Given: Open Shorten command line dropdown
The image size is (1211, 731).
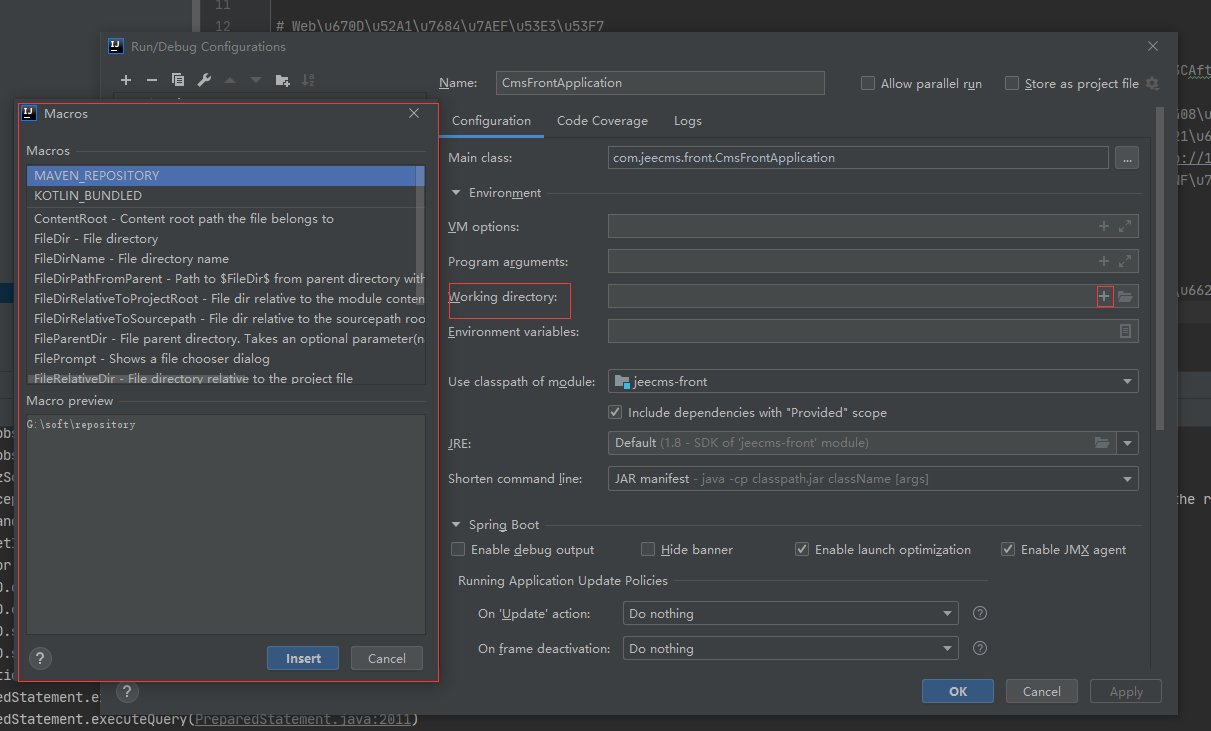Looking at the screenshot, I should pos(1128,479).
